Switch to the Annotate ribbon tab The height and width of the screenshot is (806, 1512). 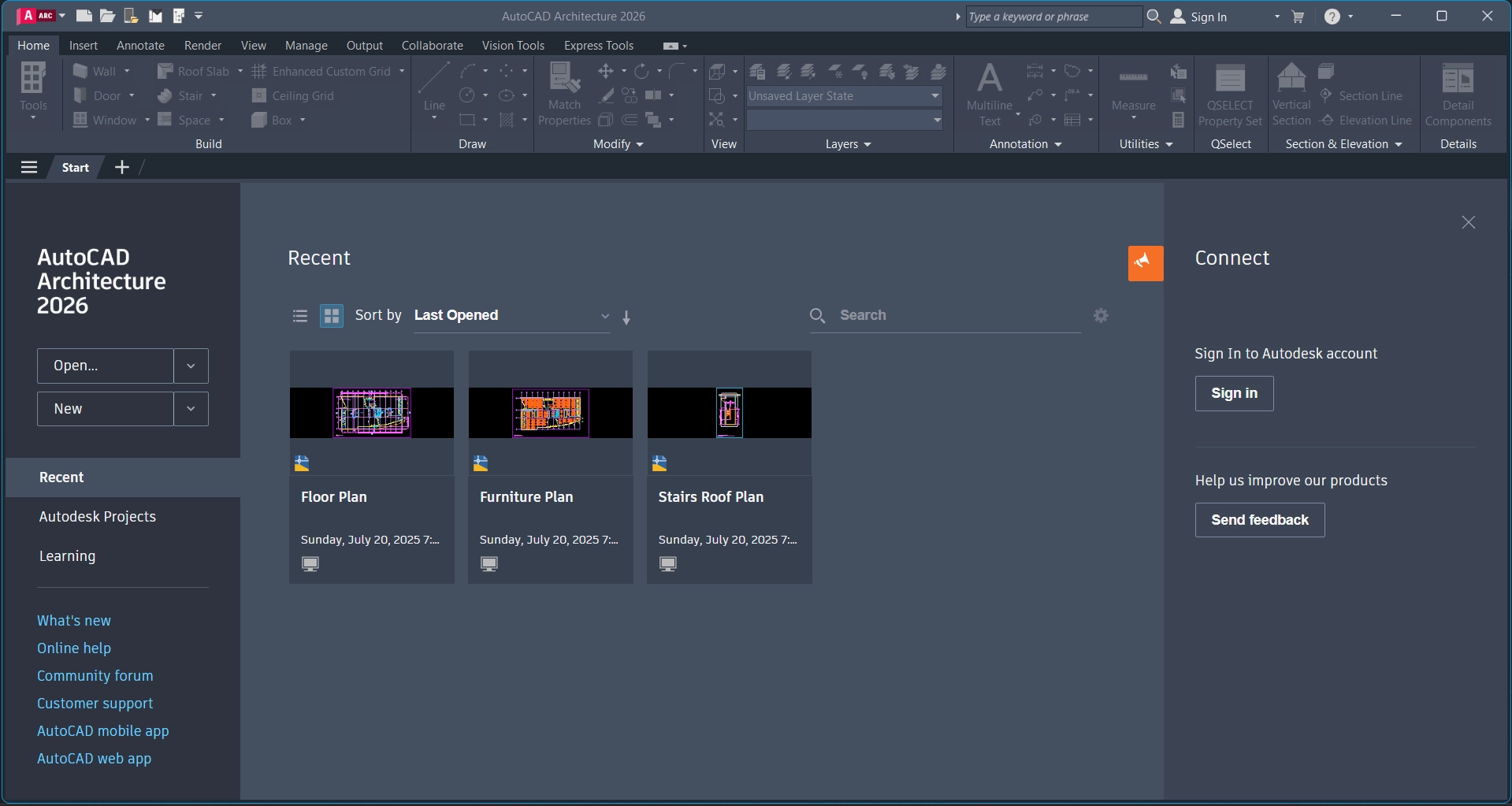click(140, 46)
